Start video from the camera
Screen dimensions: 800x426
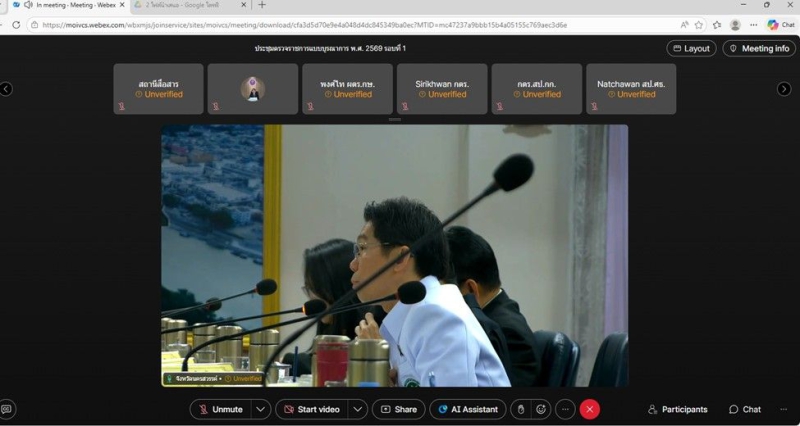pyautogui.click(x=310, y=409)
